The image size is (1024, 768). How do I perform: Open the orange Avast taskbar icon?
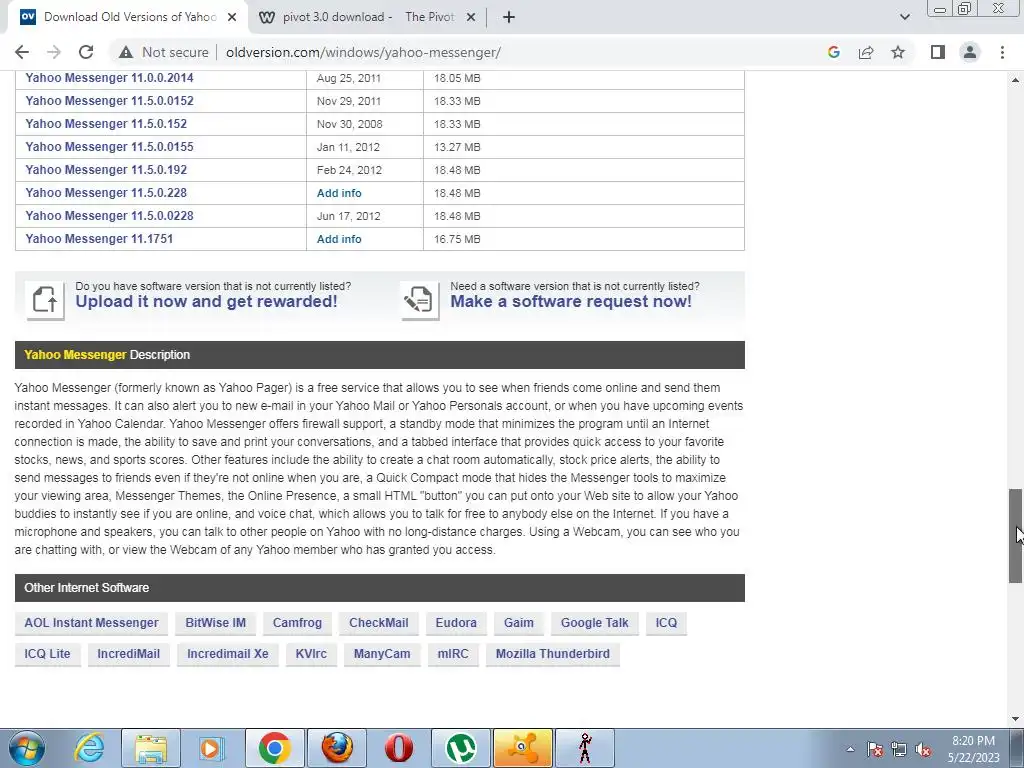pyautogui.click(x=522, y=748)
